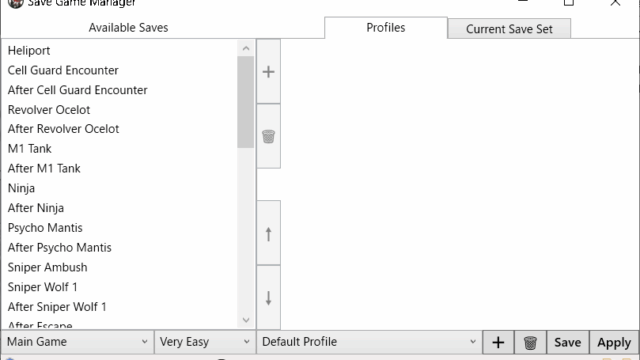Select the Revolver Ocelot save
The image size is (640, 360).
click(49, 110)
